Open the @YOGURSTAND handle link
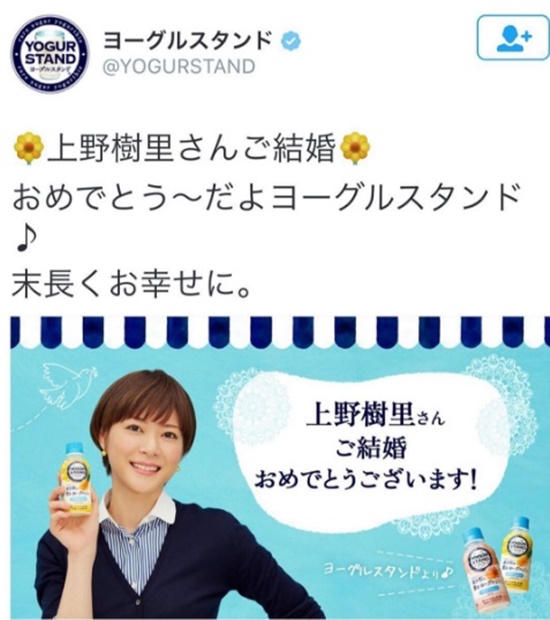550x620 pixels. pos(179,66)
